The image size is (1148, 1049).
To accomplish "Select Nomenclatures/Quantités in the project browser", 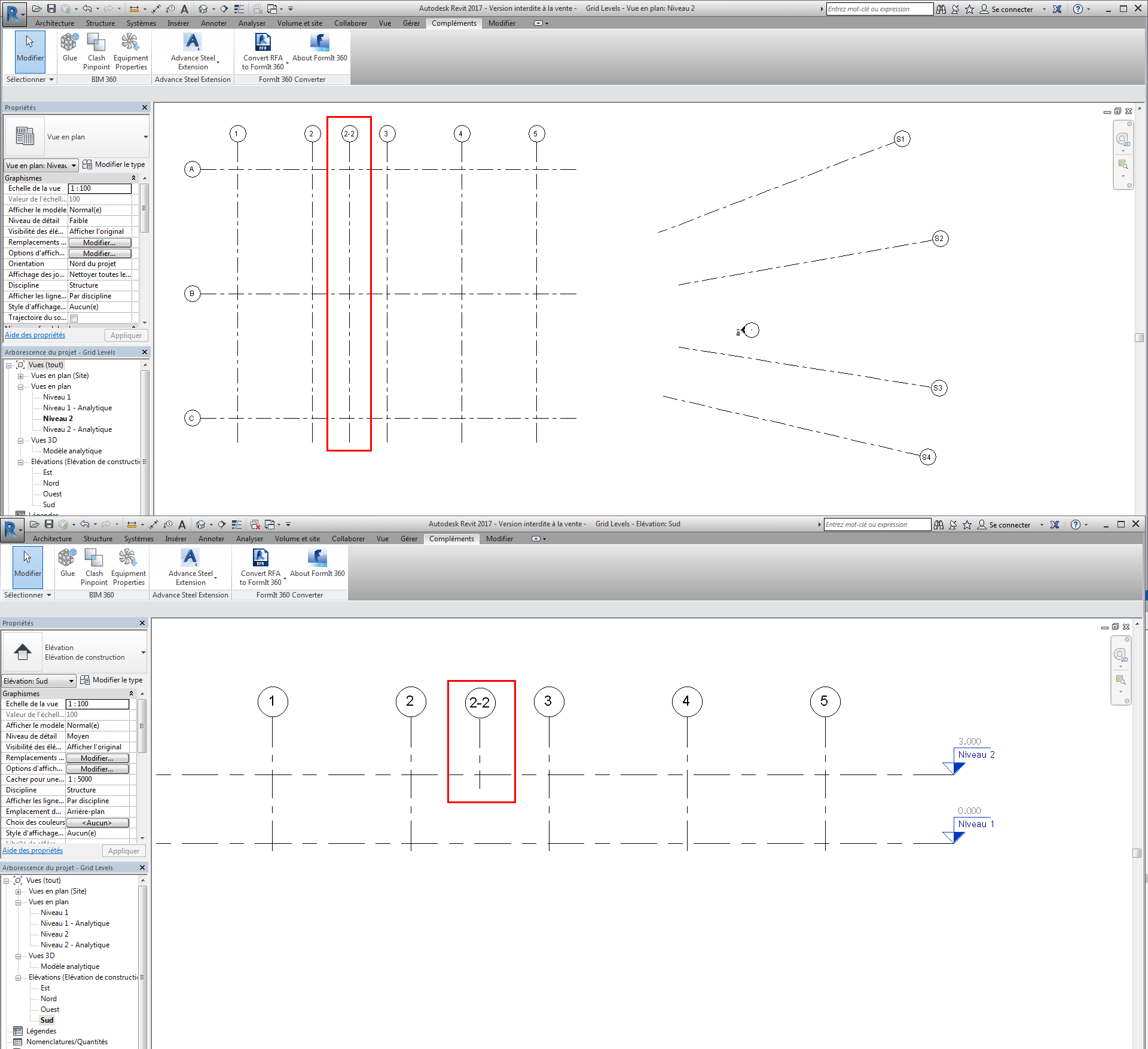I will coord(66,1042).
